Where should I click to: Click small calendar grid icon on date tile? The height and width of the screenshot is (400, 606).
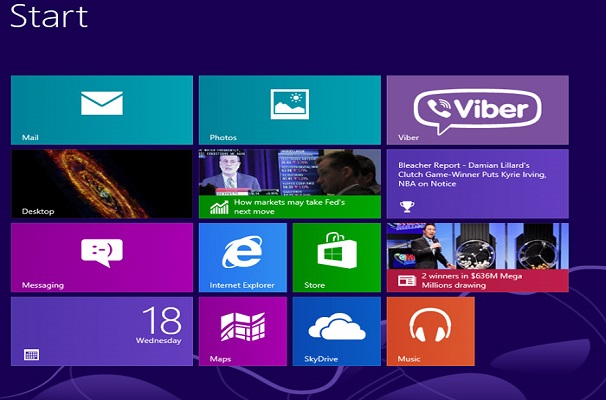[32, 354]
